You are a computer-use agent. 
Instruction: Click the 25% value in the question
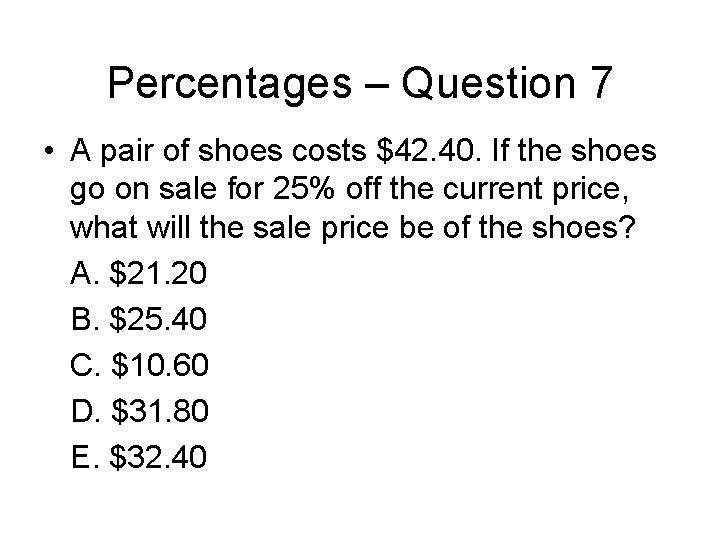click(x=304, y=189)
